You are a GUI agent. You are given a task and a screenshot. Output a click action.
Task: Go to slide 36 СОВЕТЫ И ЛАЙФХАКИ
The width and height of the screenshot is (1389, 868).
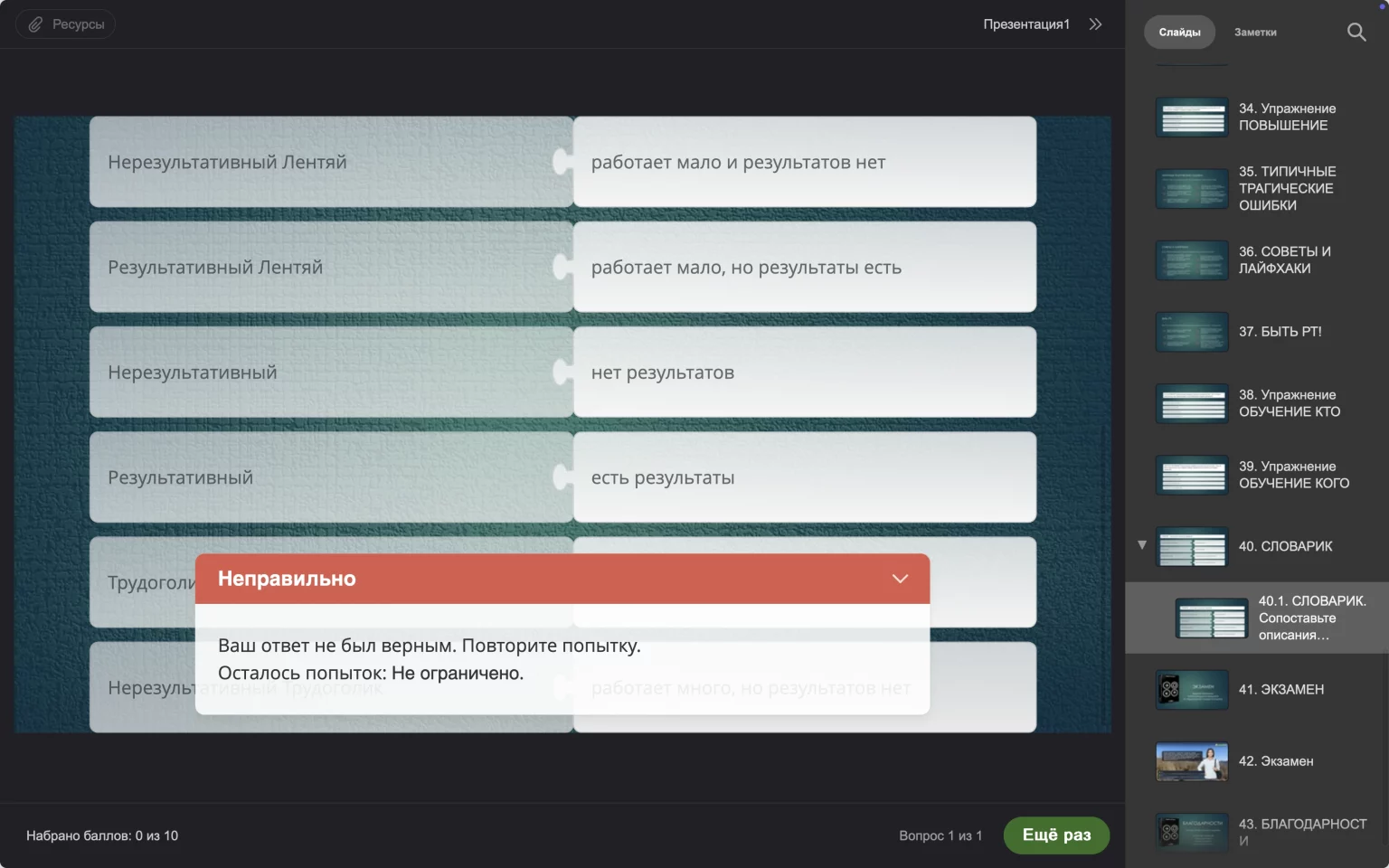[x=1192, y=260]
